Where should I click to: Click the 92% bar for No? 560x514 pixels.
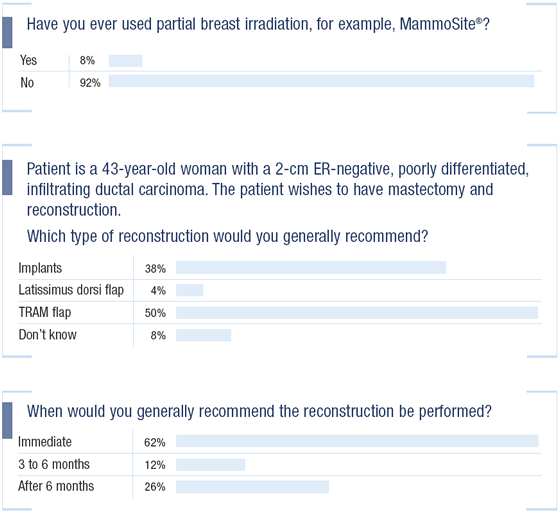click(x=321, y=81)
